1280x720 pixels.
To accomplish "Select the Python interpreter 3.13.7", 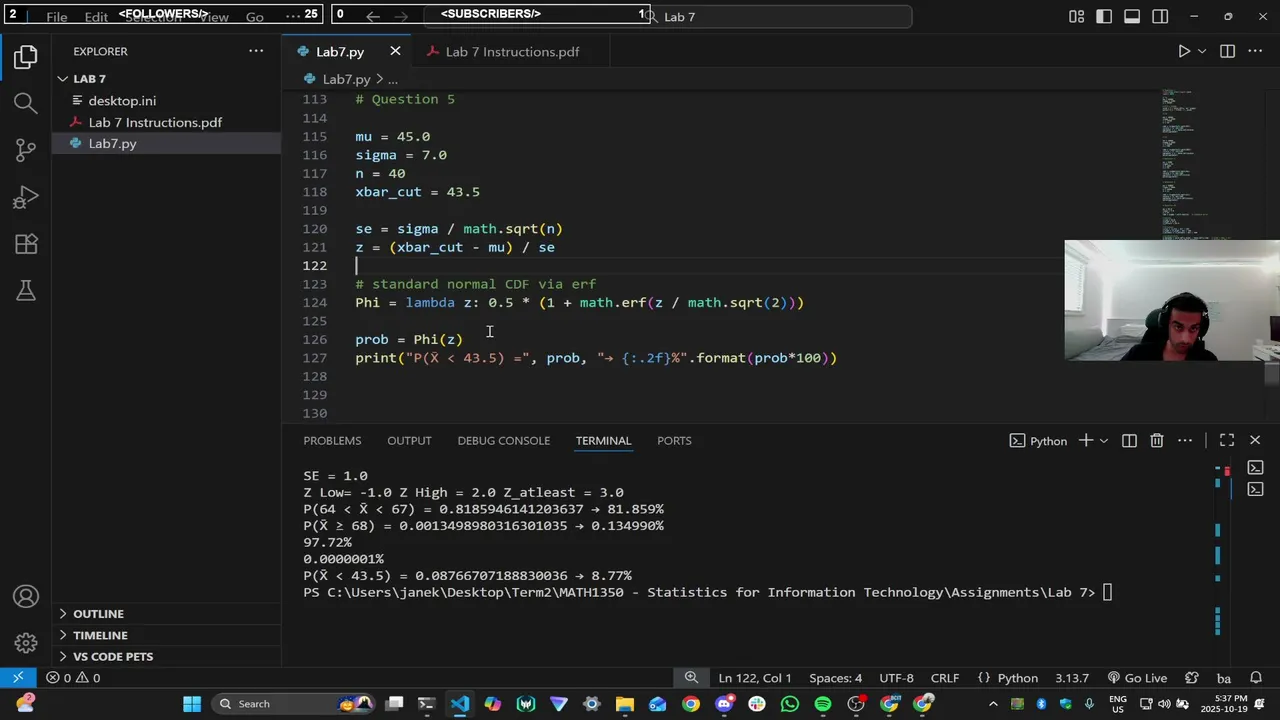I will (x=1071, y=677).
